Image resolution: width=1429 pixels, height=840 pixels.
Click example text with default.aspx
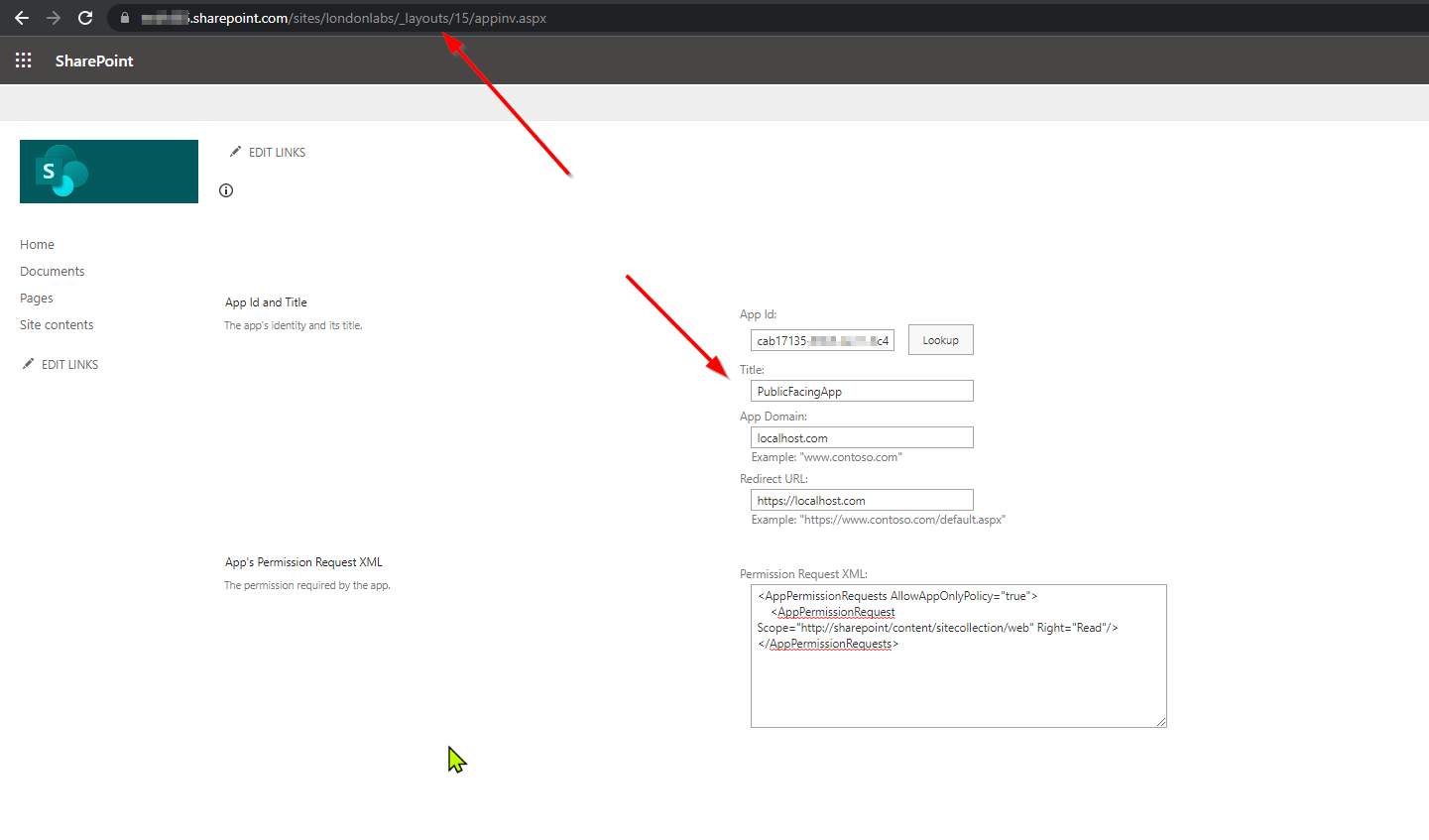pyautogui.click(x=879, y=520)
